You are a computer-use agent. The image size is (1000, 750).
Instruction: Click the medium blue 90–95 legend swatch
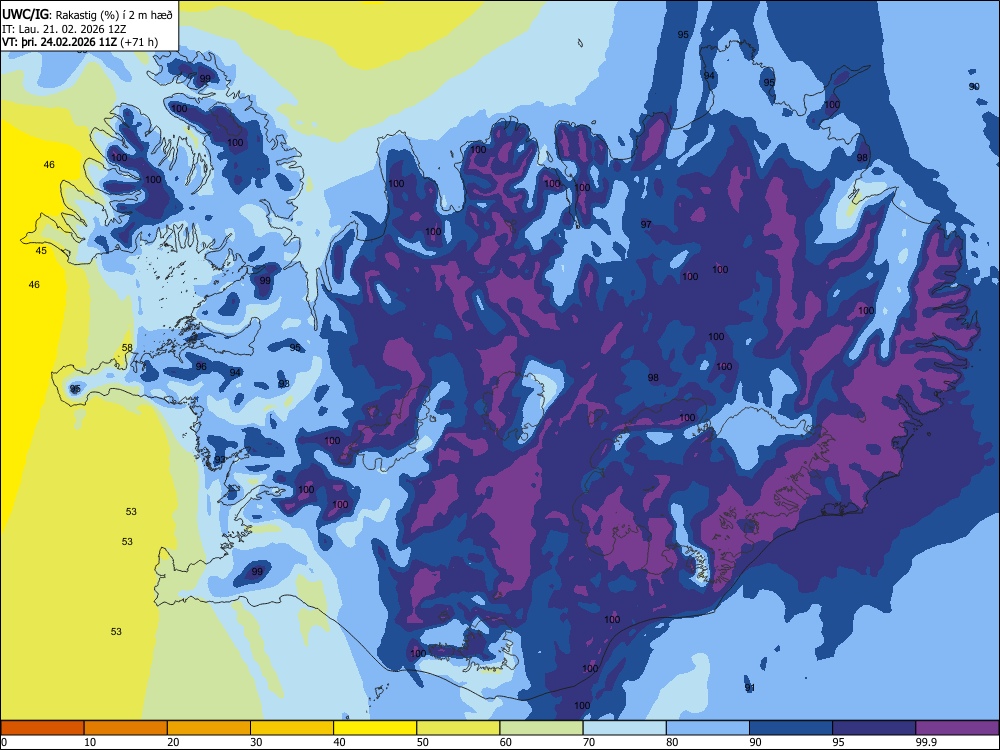click(x=791, y=728)
